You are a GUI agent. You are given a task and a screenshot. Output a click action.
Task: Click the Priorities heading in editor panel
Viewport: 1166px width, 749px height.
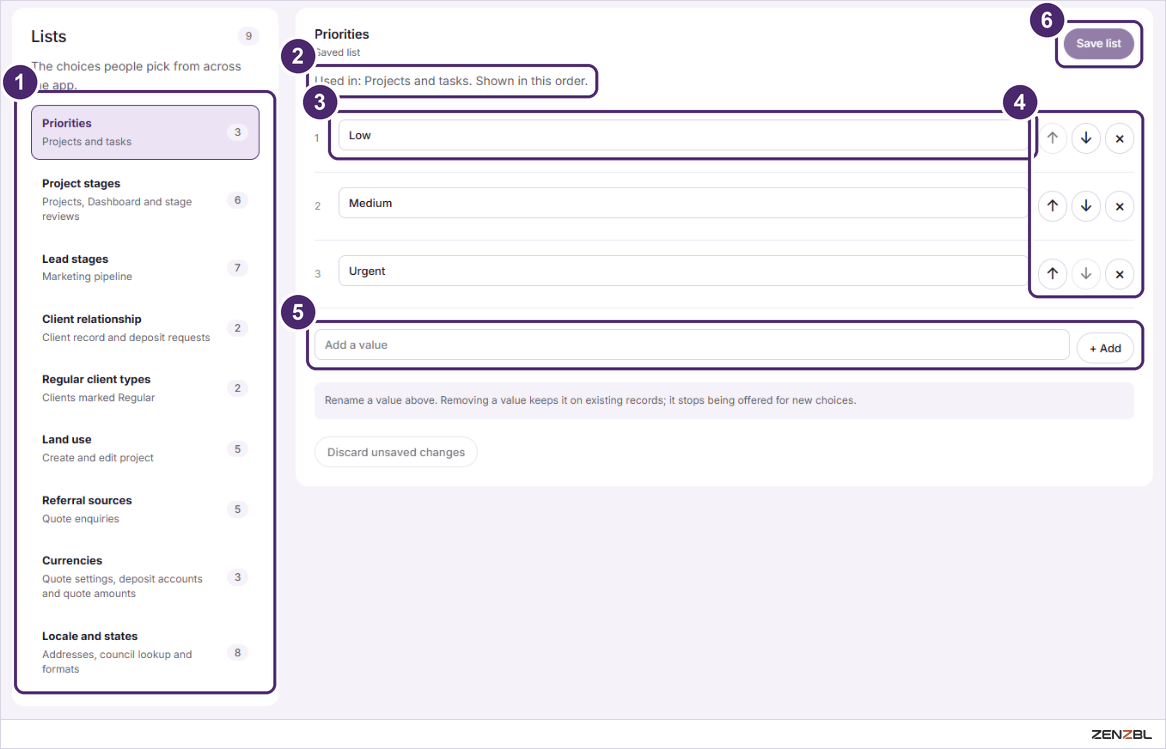(342, 34)
